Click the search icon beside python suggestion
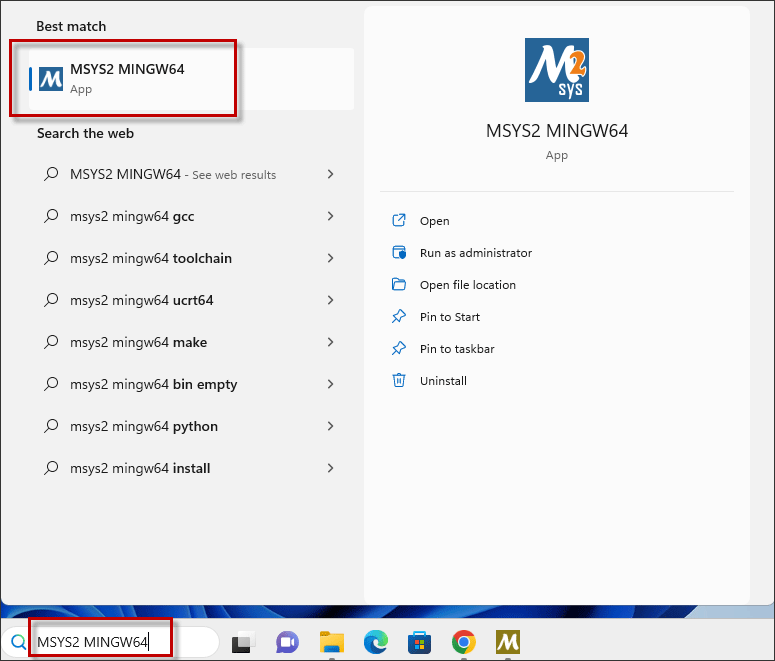The width and height of the screenshot is (775, 661). click(51, 426)
